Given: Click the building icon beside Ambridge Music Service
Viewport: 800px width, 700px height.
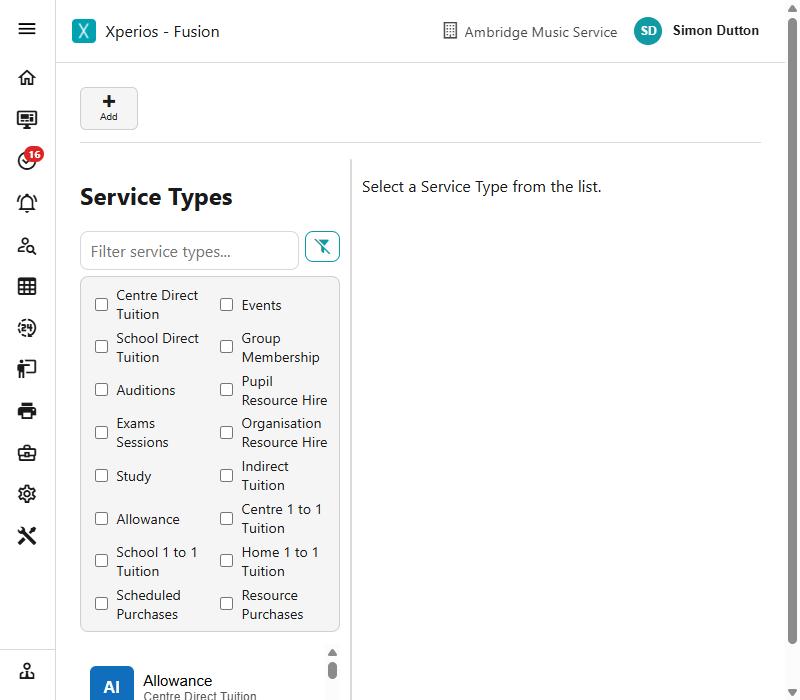Looking at the screenshot, I should [x=450, y=31].
